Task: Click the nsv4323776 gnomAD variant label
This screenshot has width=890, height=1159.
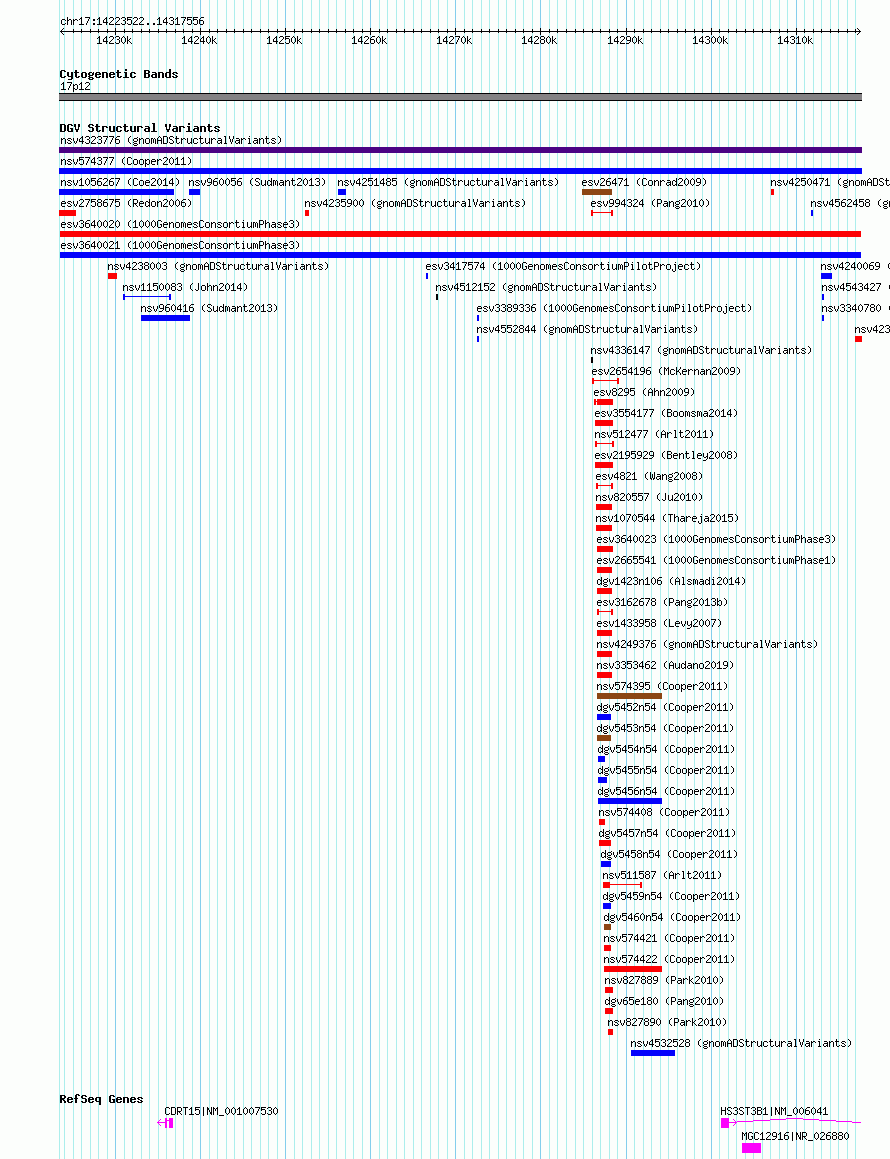Action: pos(171,140)
